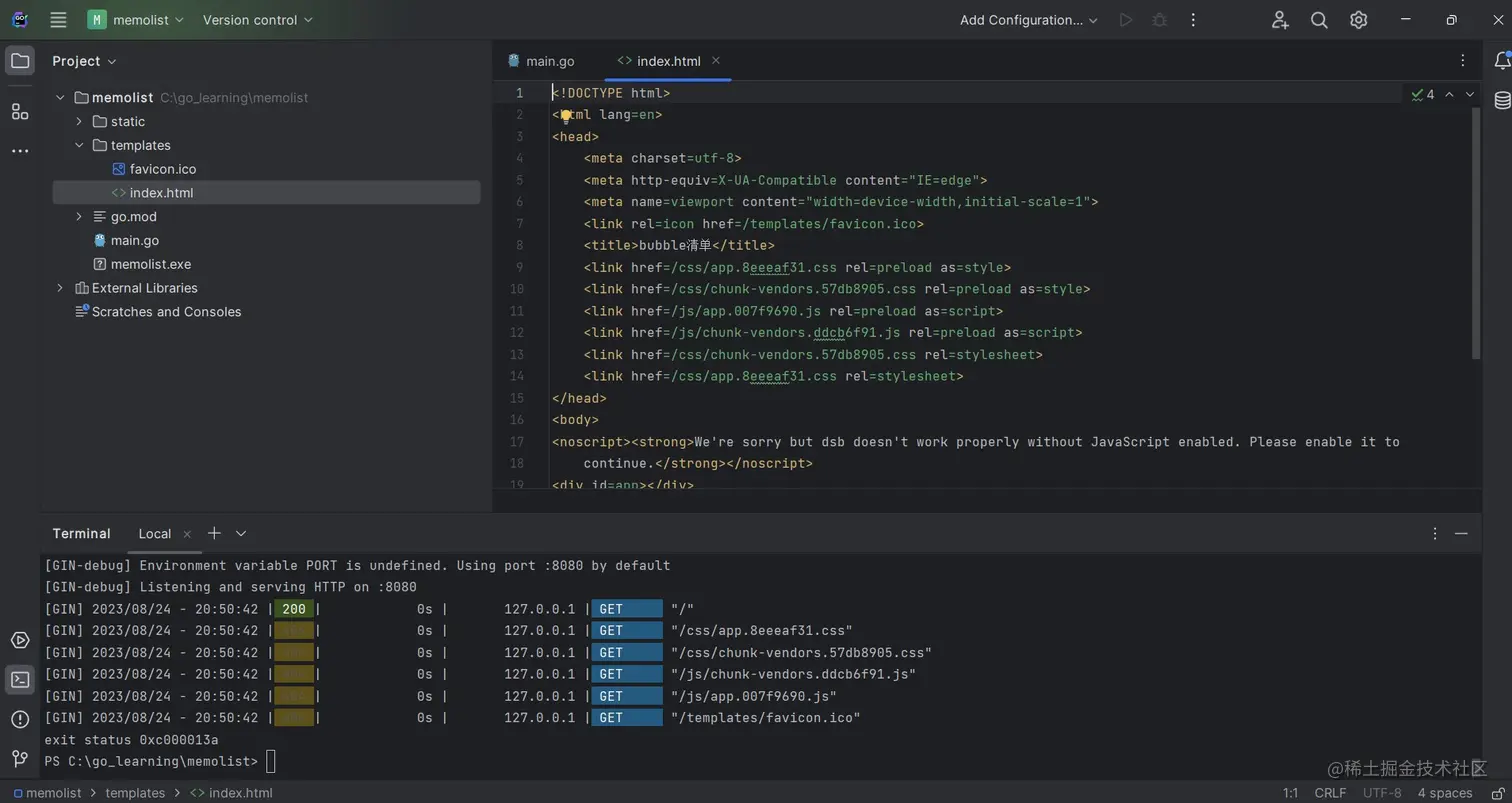Toggle the Terminal tool window icon
Image resolution: width=1512 pixels, height=803 pixels.
point(20,680)
